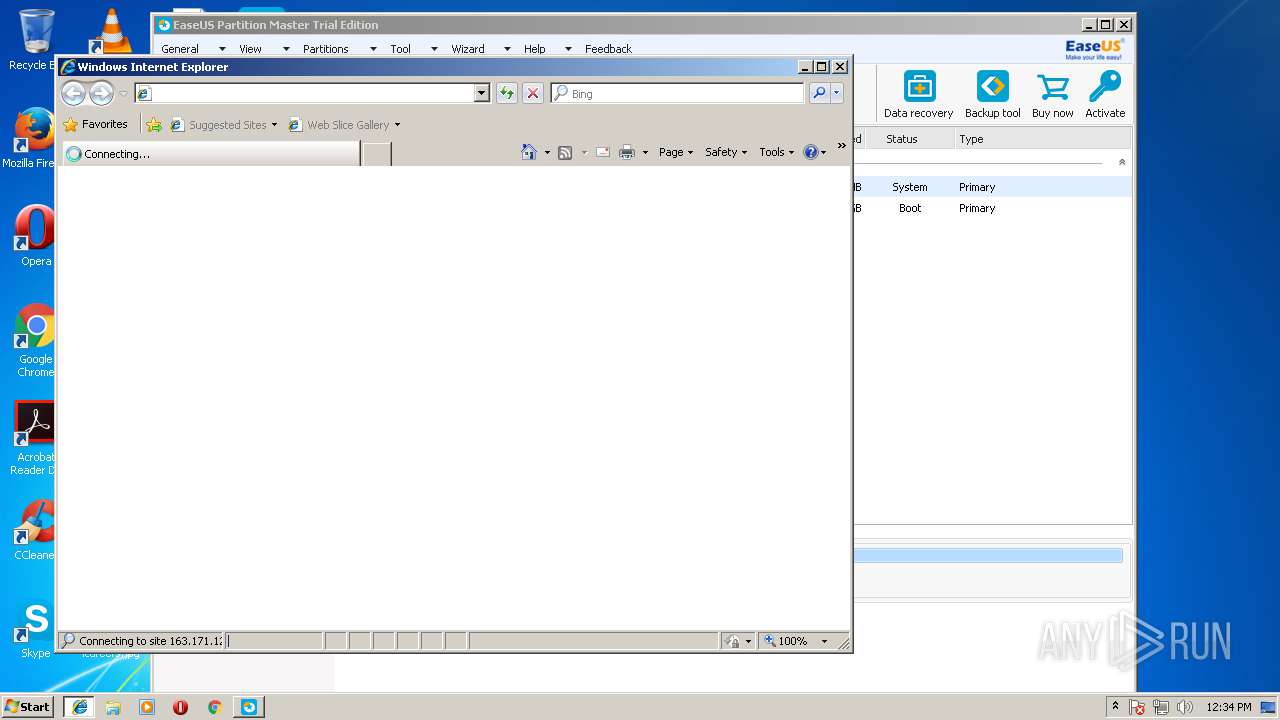Show hidden tray icons arrow
Screen dimensions: 1280x720
1115,706
